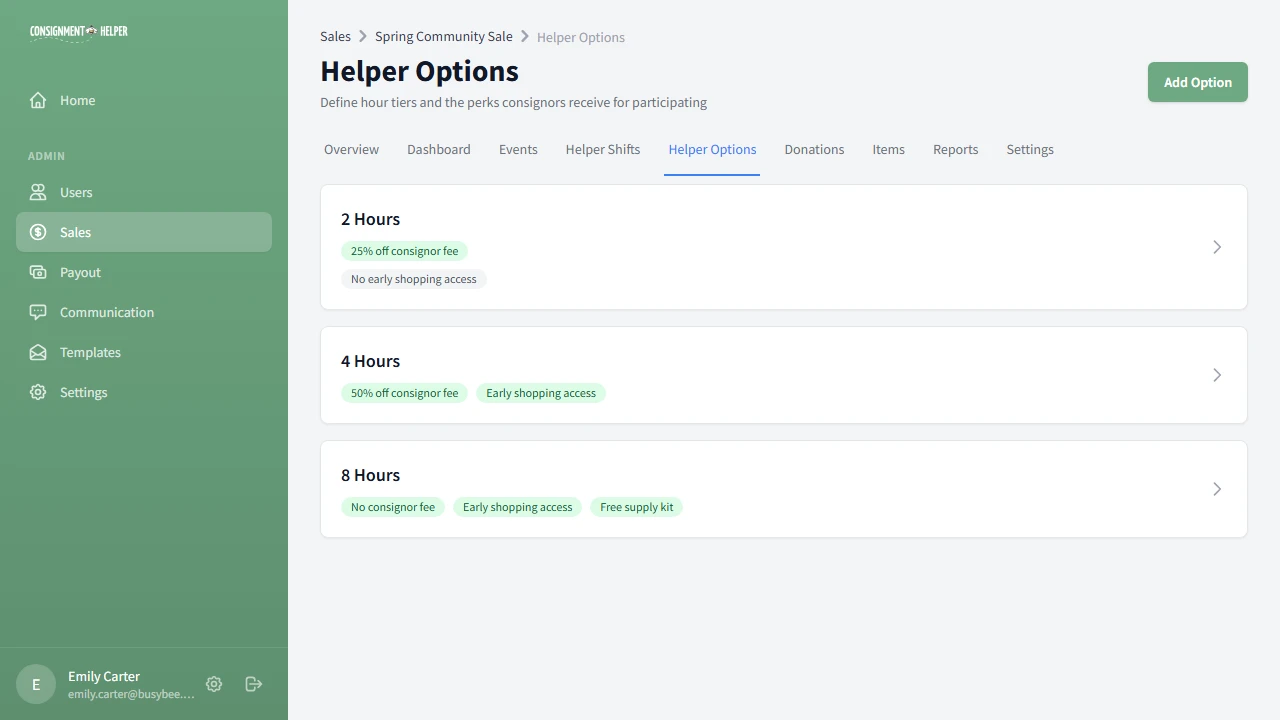This screenshot has width=1280, height=720.
Task: Click the Free supply kit badge
Action: pos(636,507)
